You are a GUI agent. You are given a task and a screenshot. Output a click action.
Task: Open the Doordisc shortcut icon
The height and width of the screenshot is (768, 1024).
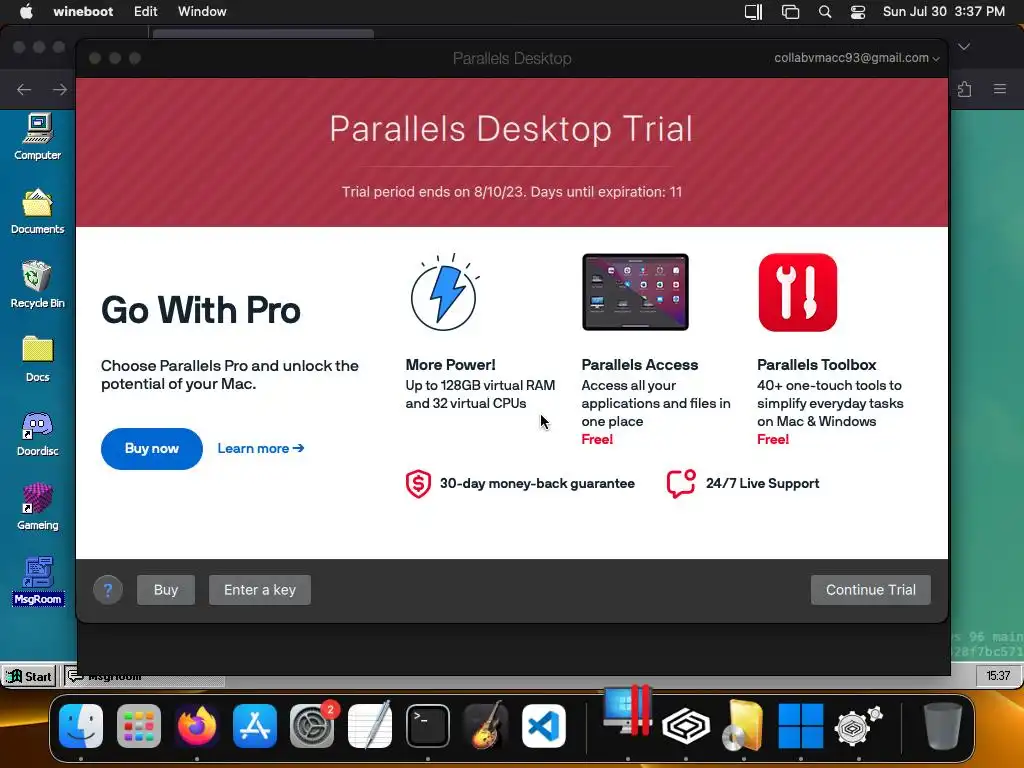click(37, 434)
